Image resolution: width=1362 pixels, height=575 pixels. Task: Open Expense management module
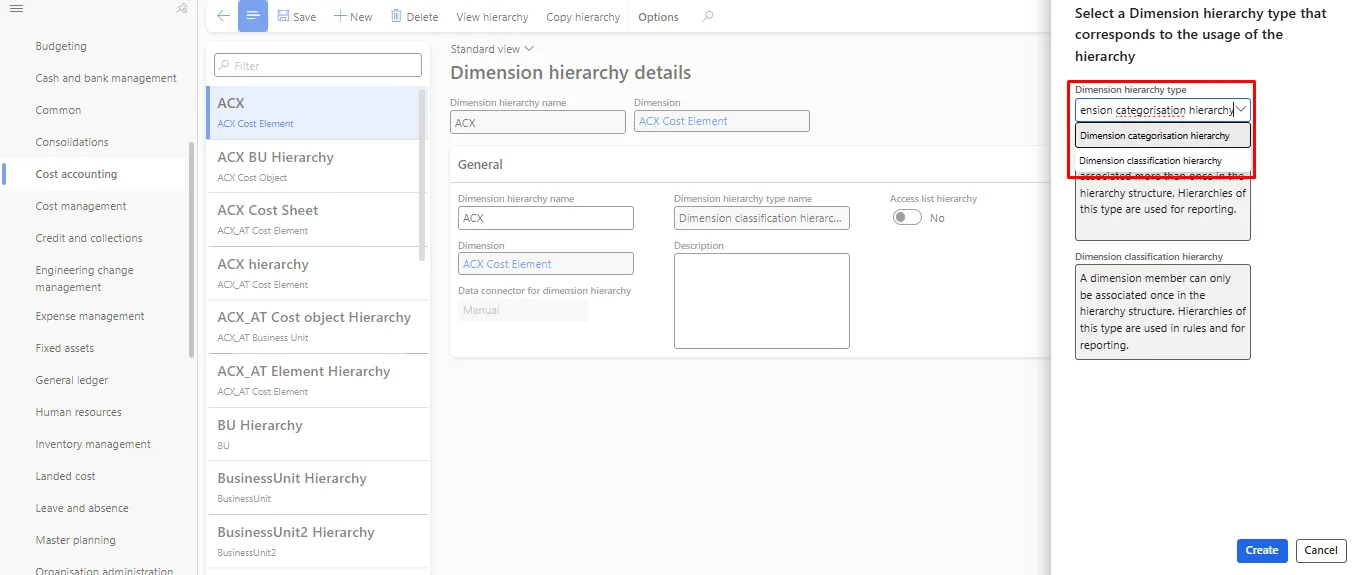pos(90,316)
